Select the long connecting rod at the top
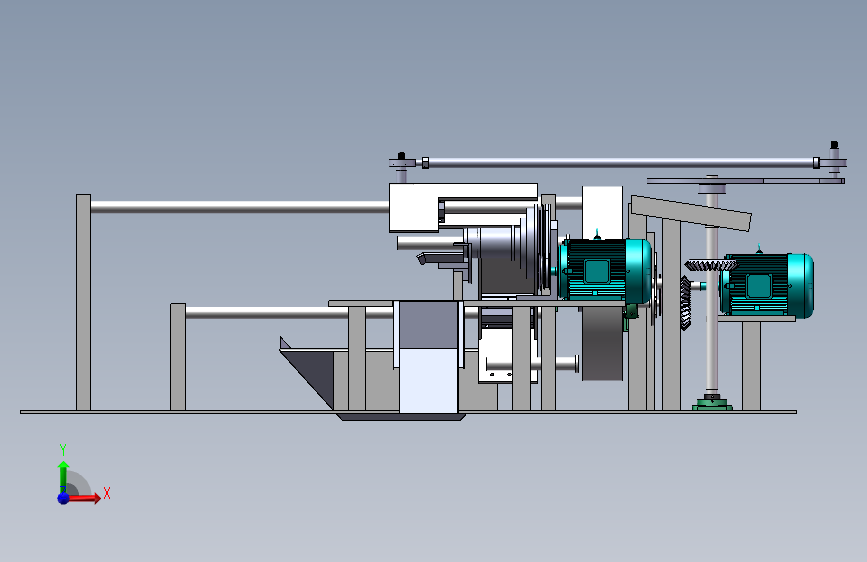 [x=619, y=163]
